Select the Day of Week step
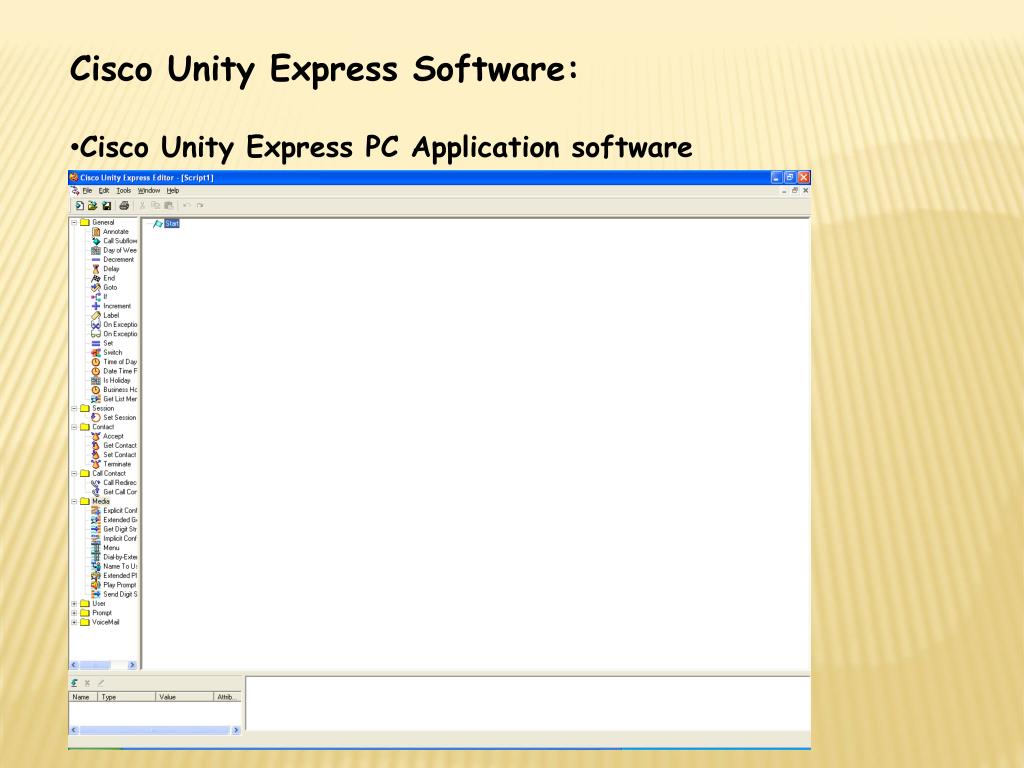1024x768 pixels. click(x=114, y=250)
